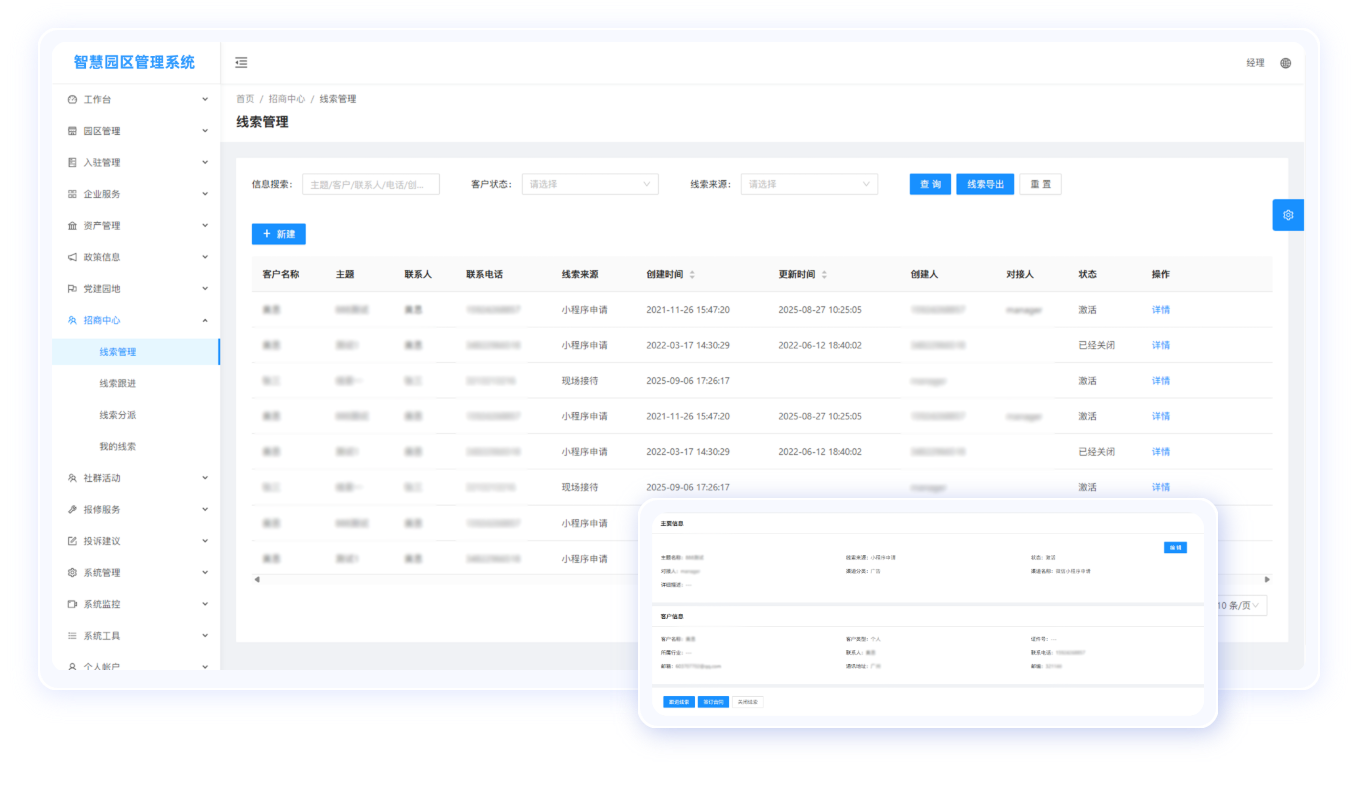Open the 客户状态 dropdown
The image size is (1358, 802).
[590, 184]
